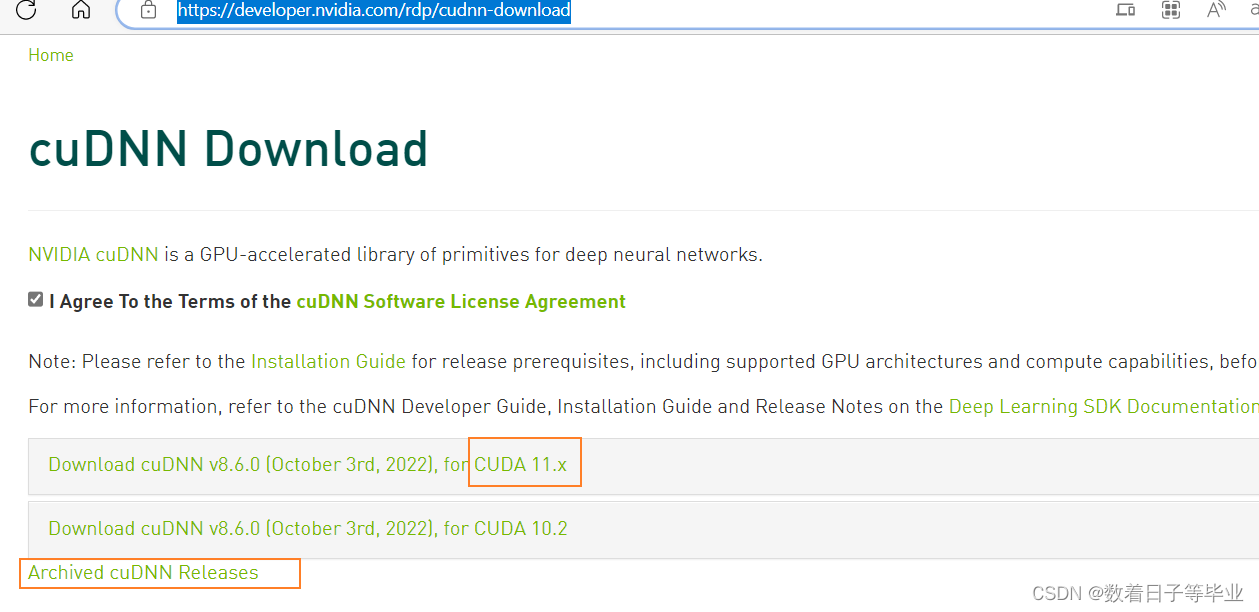Open the Archived cuDNN Releases link

coord(143,572)
